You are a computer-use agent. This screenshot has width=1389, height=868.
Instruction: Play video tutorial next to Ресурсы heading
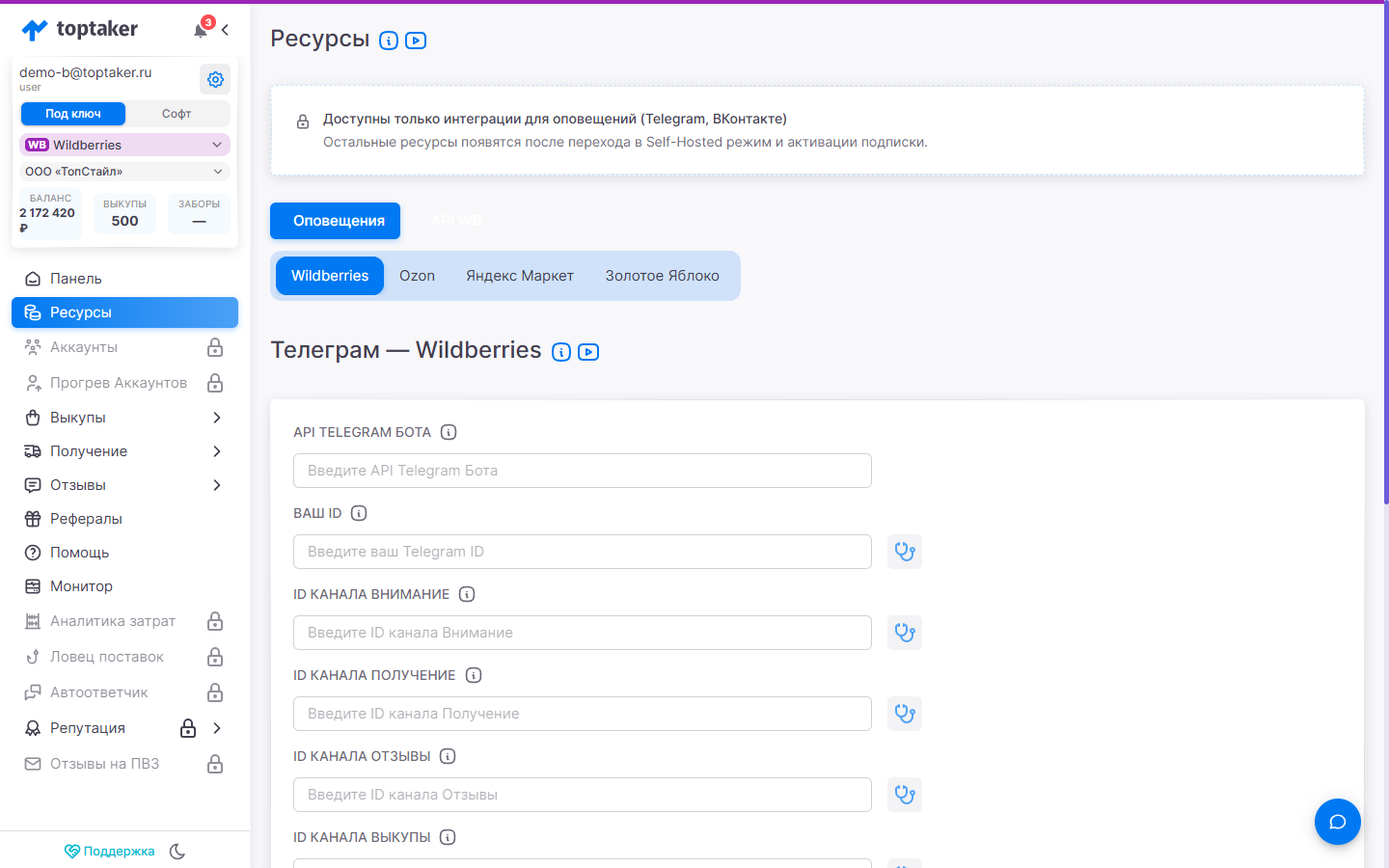(416, 41)
